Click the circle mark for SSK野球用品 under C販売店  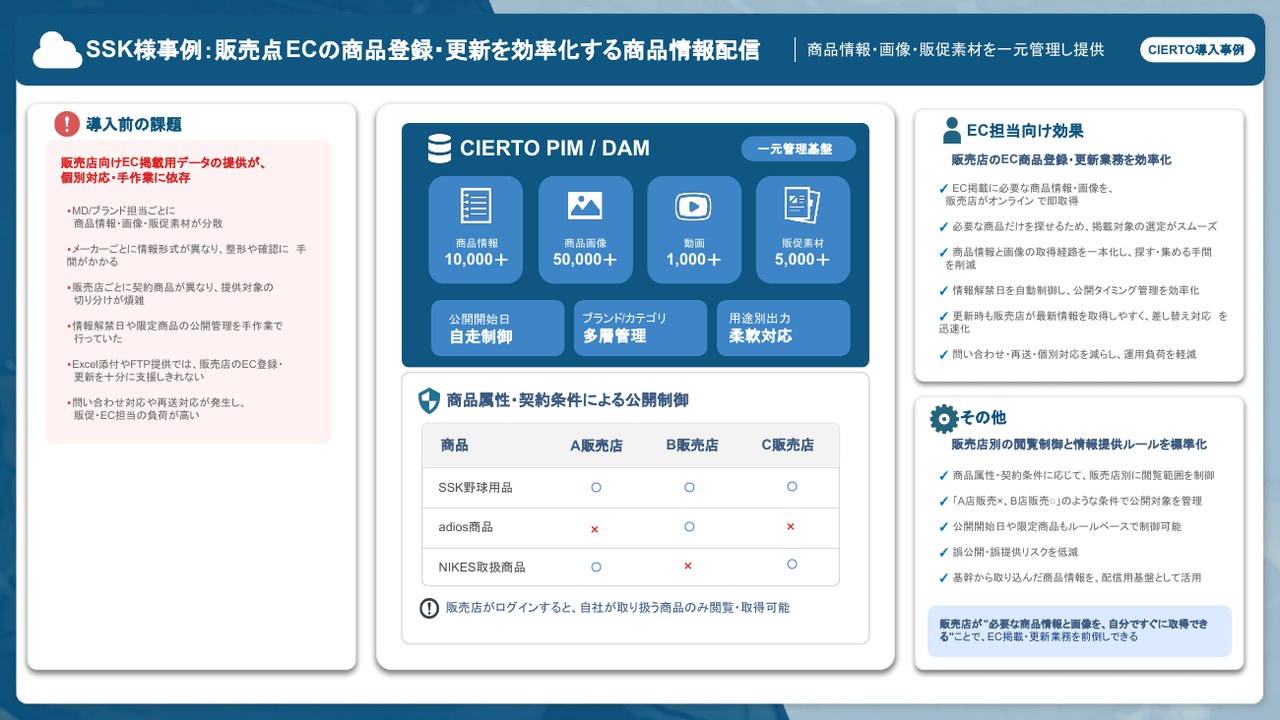(x=792, y=487)
